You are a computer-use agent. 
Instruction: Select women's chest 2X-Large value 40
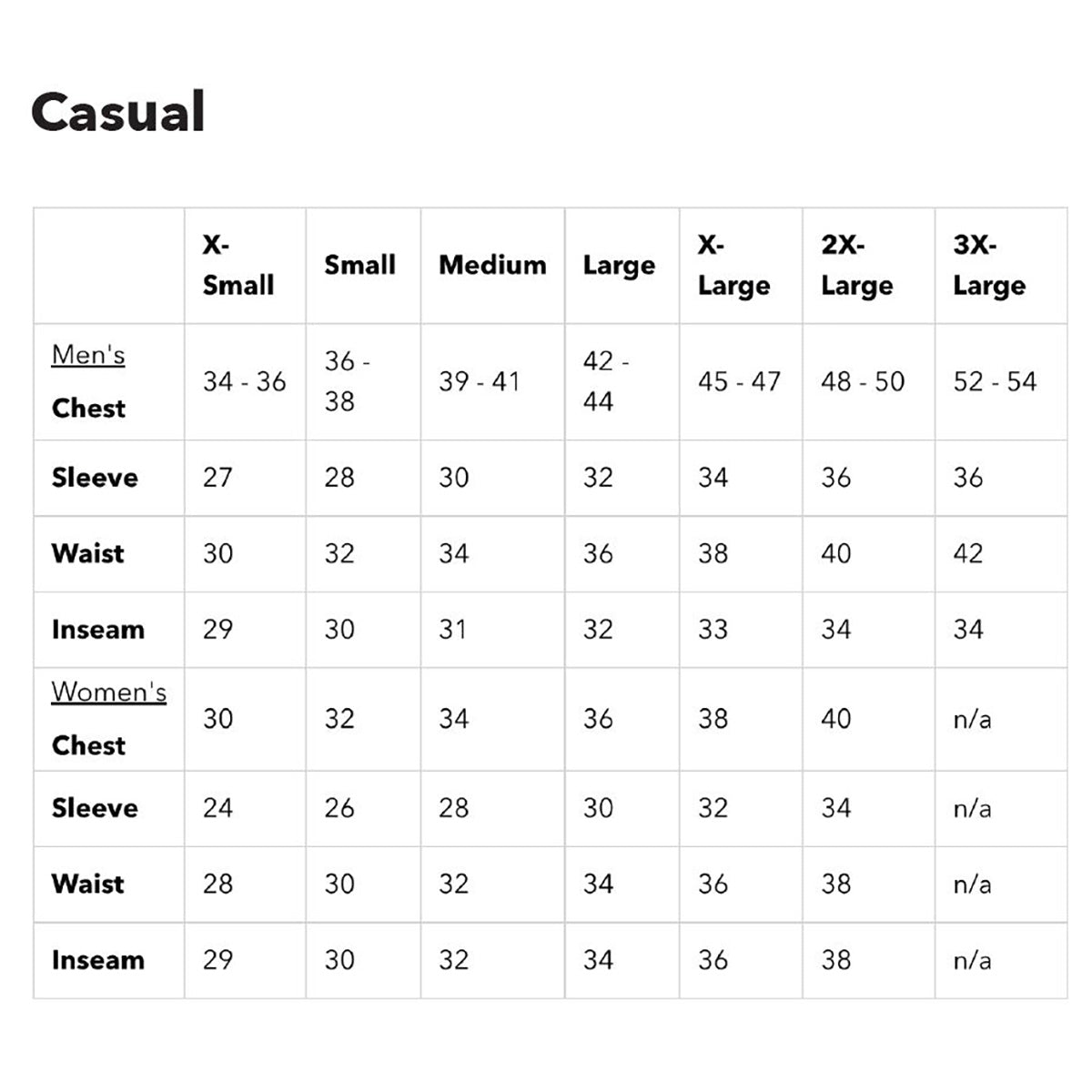(x=835, y=719)
